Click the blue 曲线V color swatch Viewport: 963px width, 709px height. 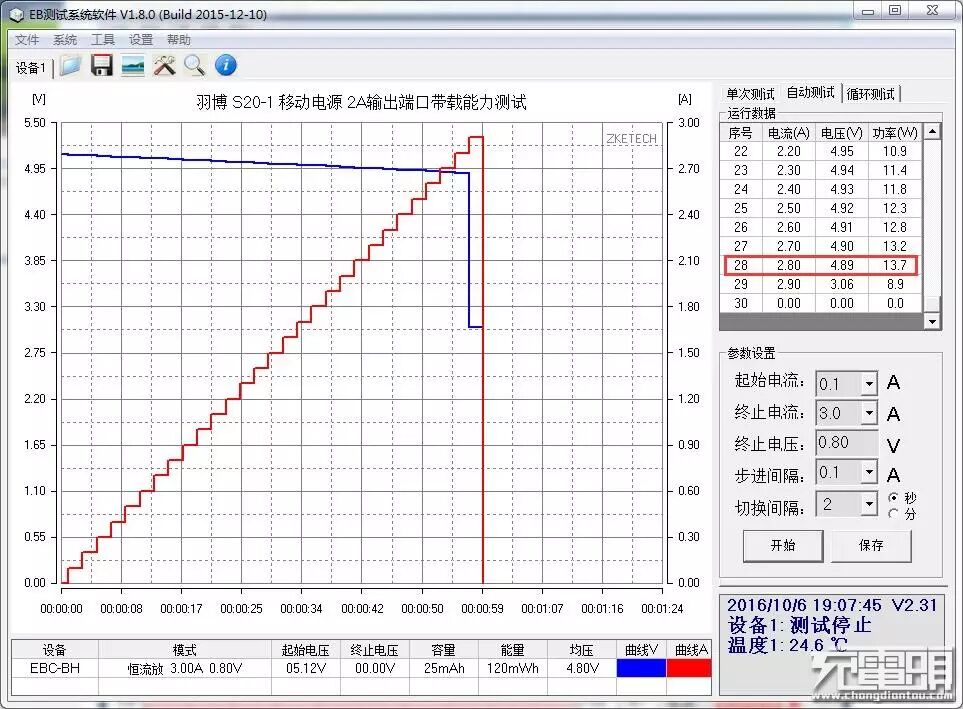(641, 668)
